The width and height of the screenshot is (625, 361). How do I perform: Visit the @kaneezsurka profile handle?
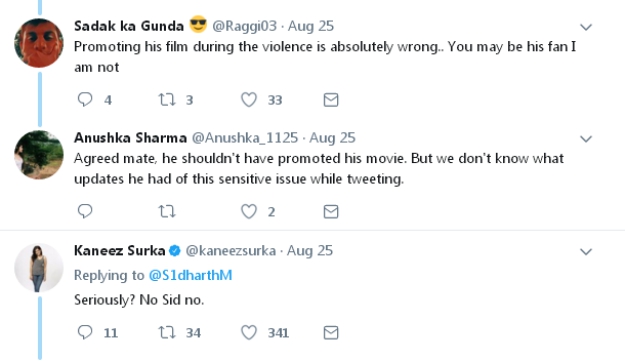231,251
